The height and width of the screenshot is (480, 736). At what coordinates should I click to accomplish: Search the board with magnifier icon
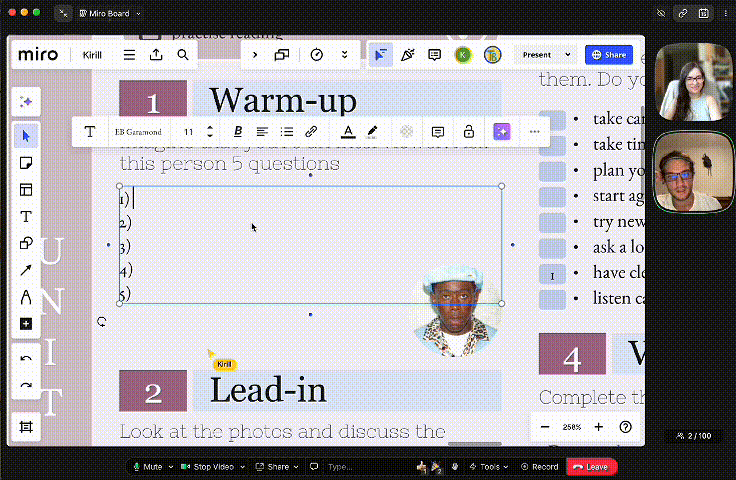click(x=183, y=55)
